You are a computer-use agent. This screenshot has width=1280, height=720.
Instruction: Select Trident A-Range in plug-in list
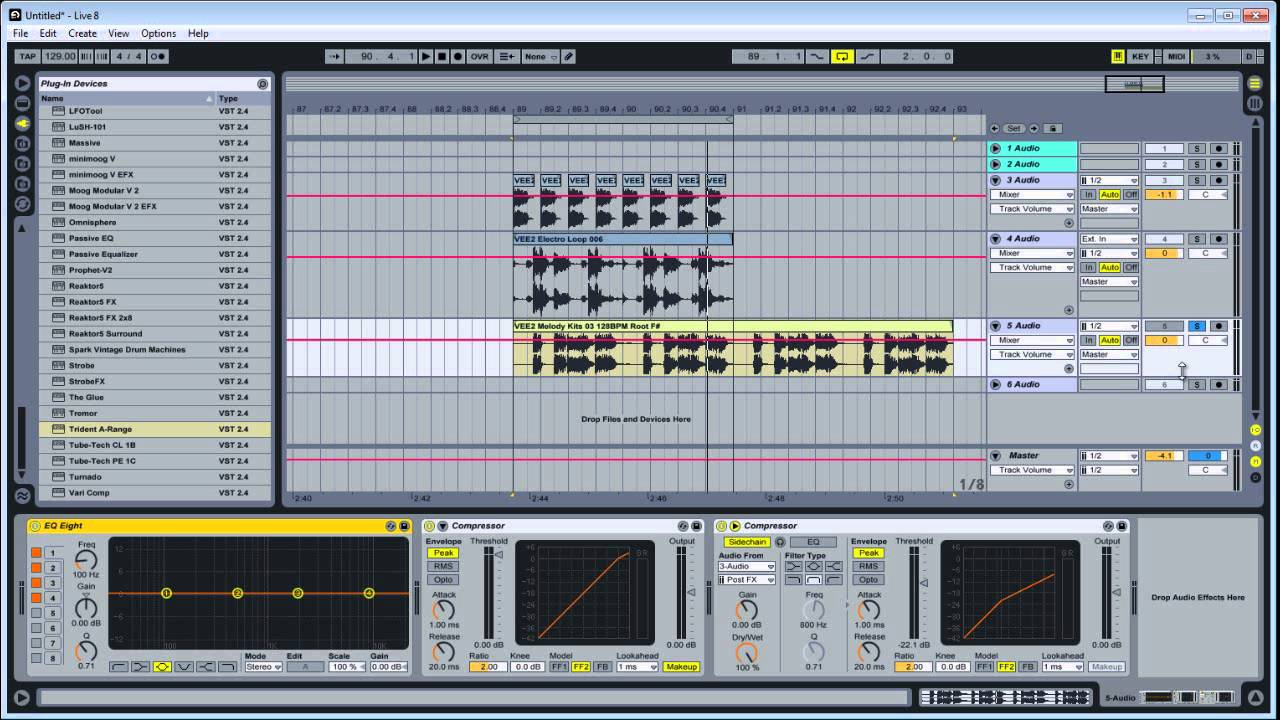coord(155,429)
